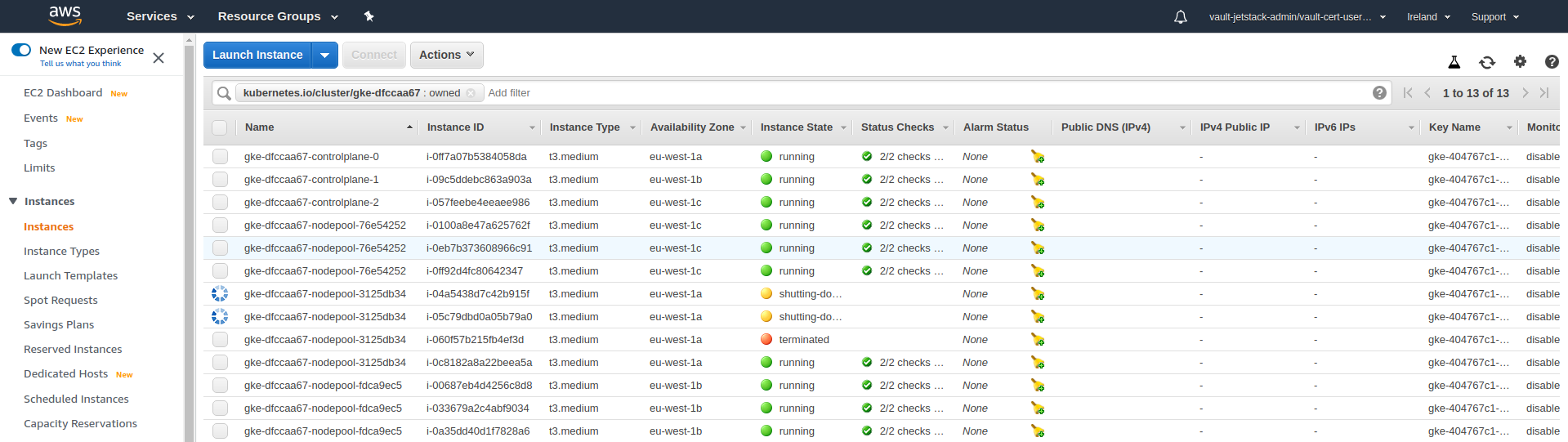Select checkbox for gke-dfccaa67-controlplane-1
Screen dimensions: 1568x442
coord(220,180)
